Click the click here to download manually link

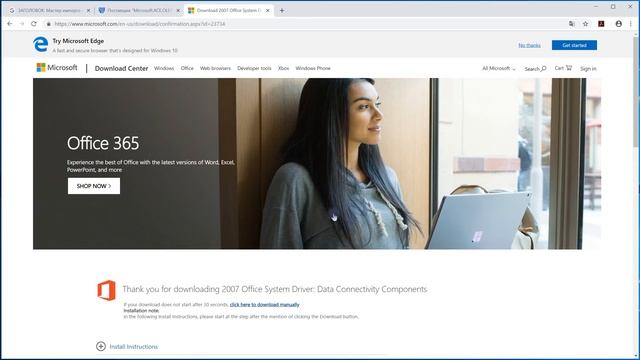point(264,304)
